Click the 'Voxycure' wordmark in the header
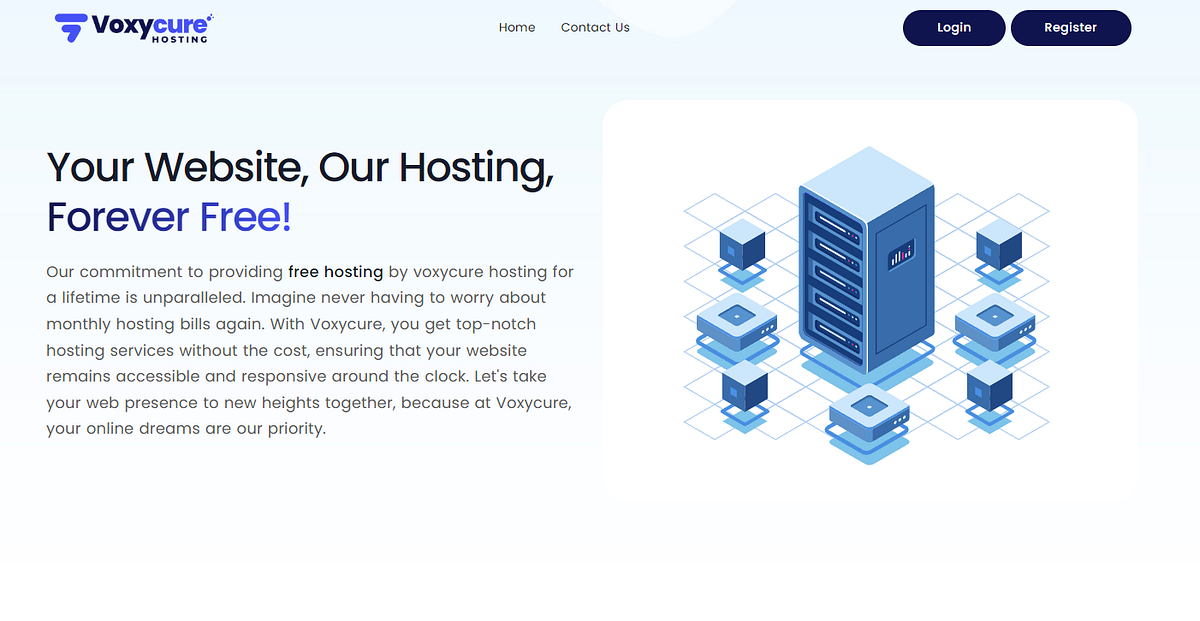The image size is (1200, 621). (x=148, y=25)
